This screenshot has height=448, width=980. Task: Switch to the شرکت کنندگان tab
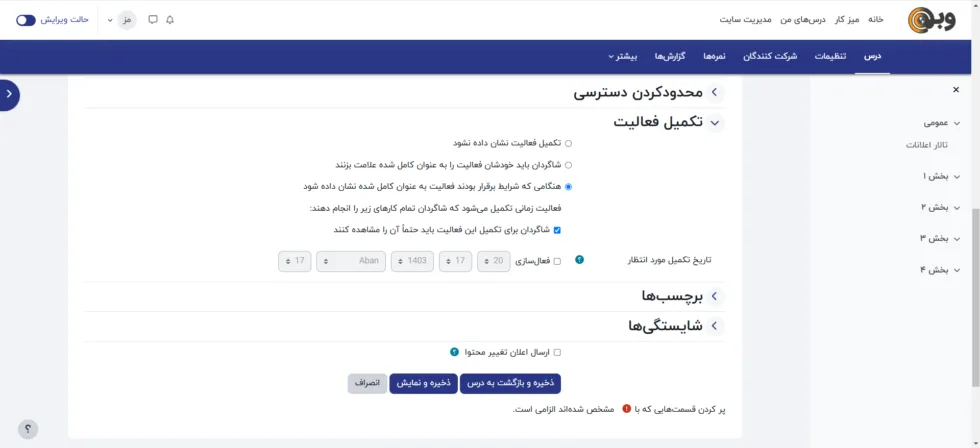[x=770, y=56]
